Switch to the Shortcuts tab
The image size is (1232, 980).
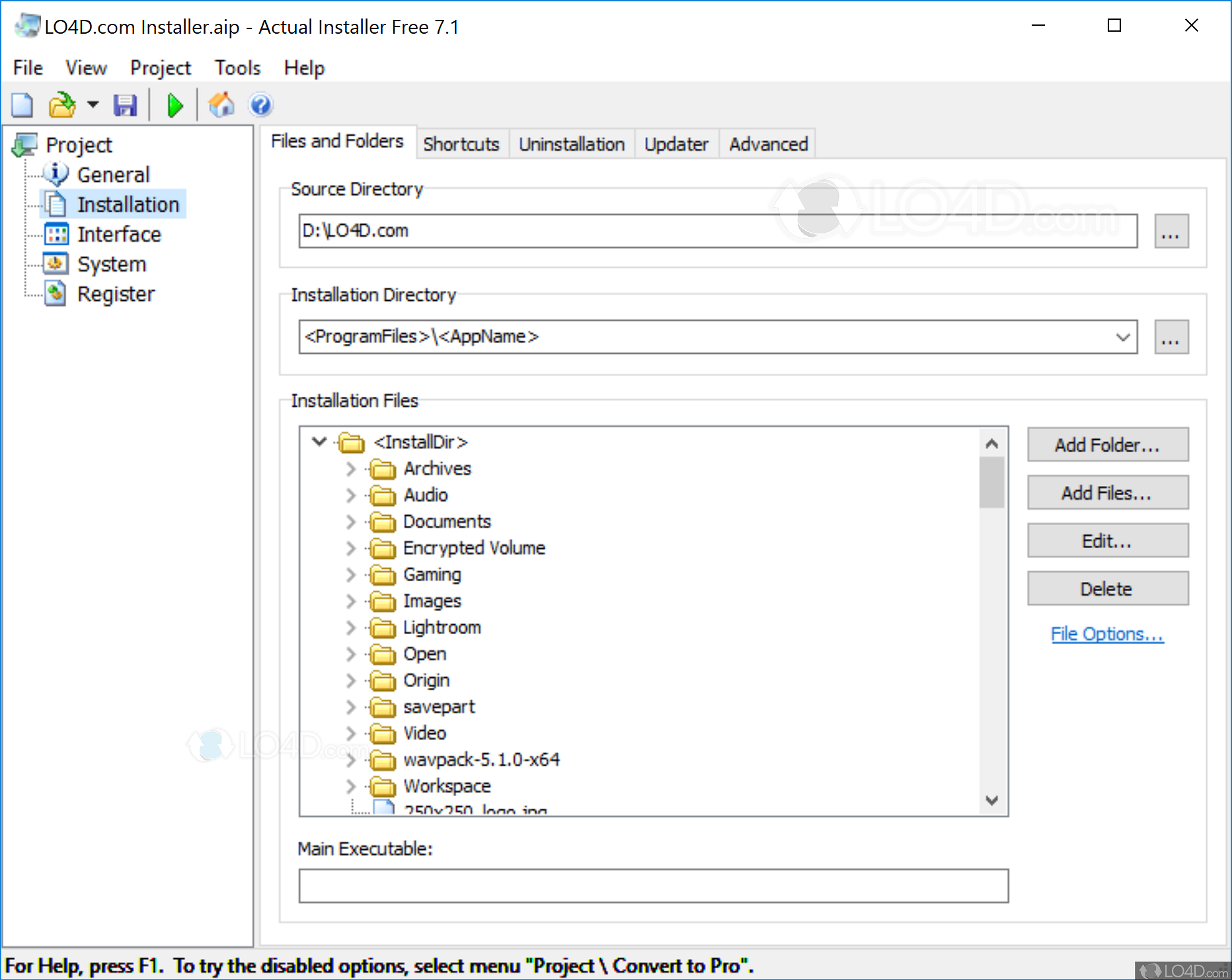[461, 143]
